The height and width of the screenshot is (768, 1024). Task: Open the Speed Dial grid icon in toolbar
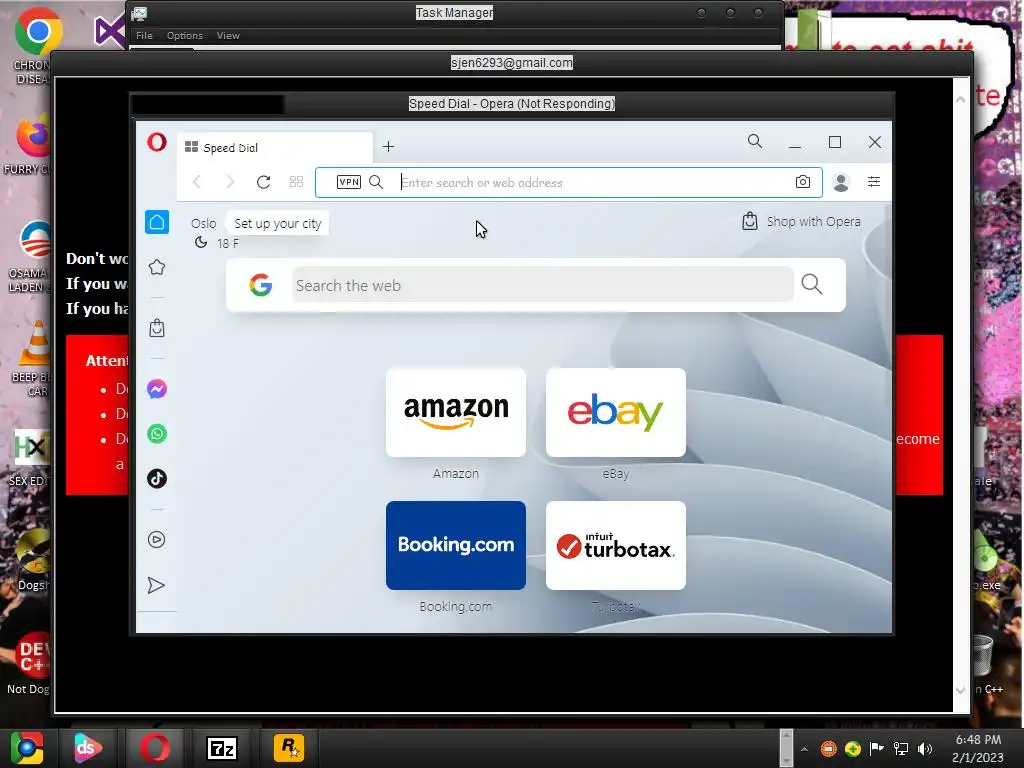pos(296,182)
